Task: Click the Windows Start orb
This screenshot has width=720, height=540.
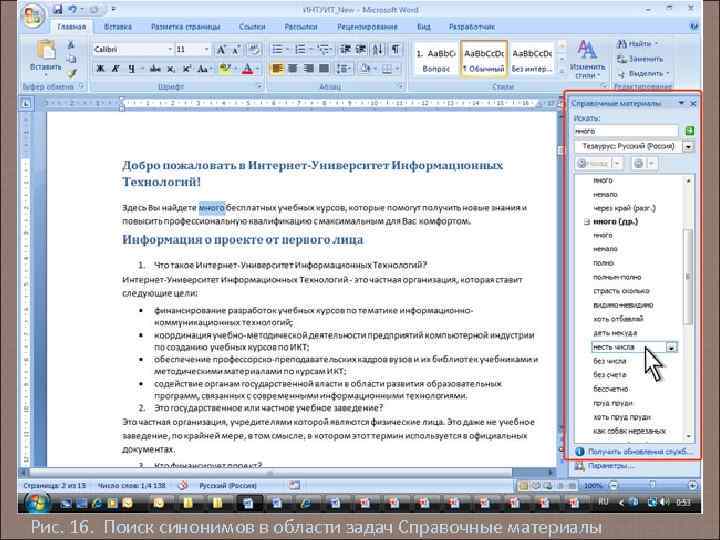Action: pyautogui.click(x=38, y=503)
